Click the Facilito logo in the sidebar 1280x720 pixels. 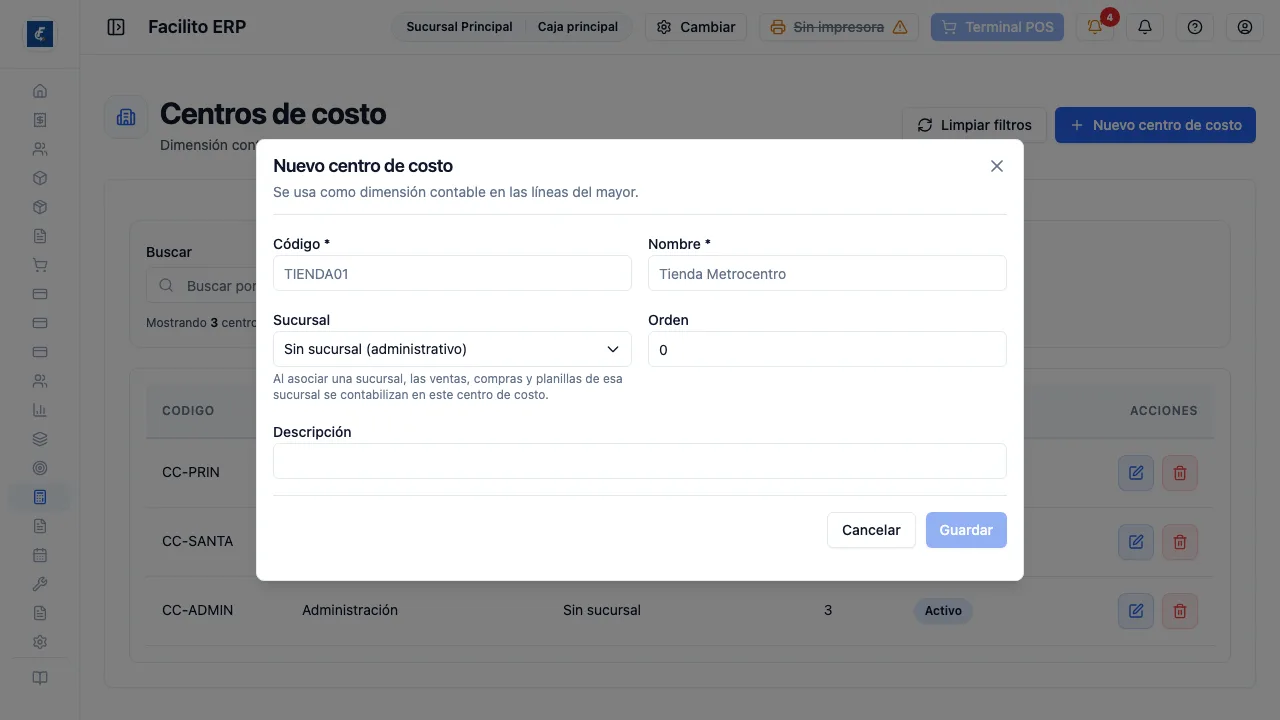pos(40,34)
